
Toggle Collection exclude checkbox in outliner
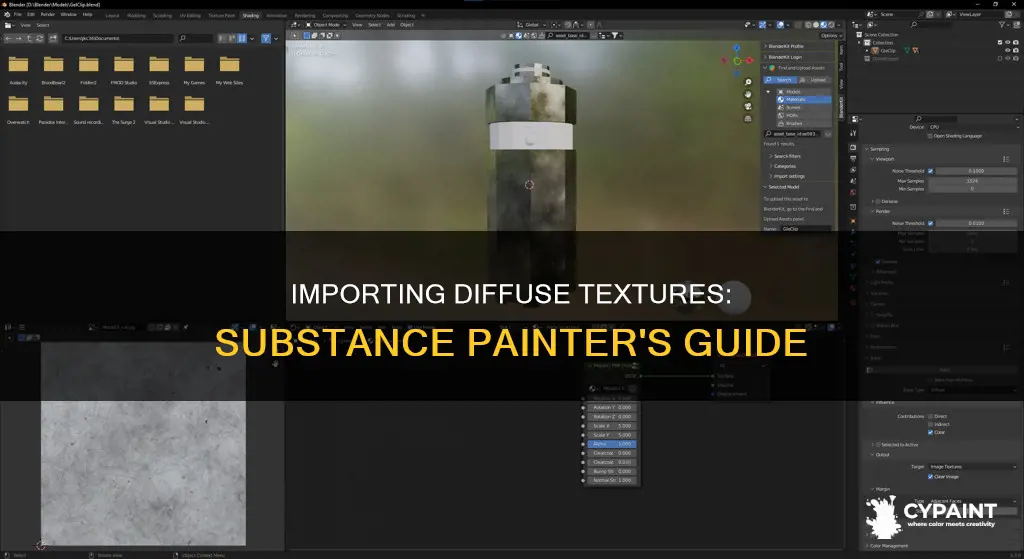(x=1000, y=42)
